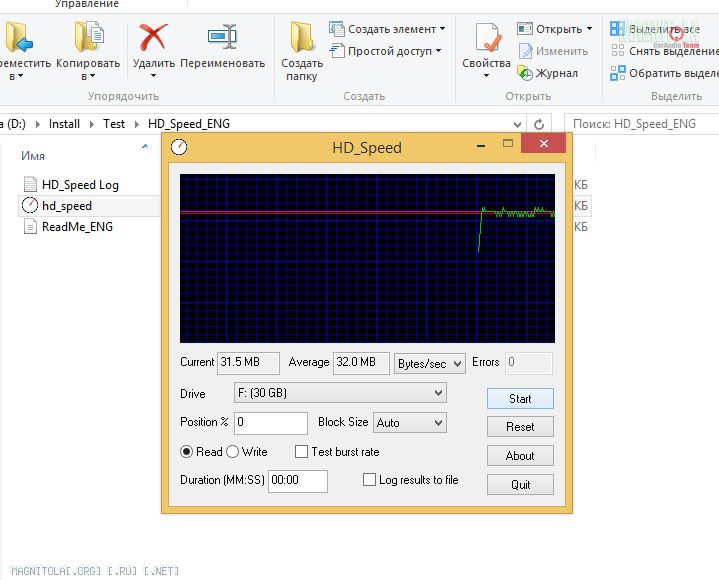
Task: Click the red Delete X icon
Action: coord(153,37)
